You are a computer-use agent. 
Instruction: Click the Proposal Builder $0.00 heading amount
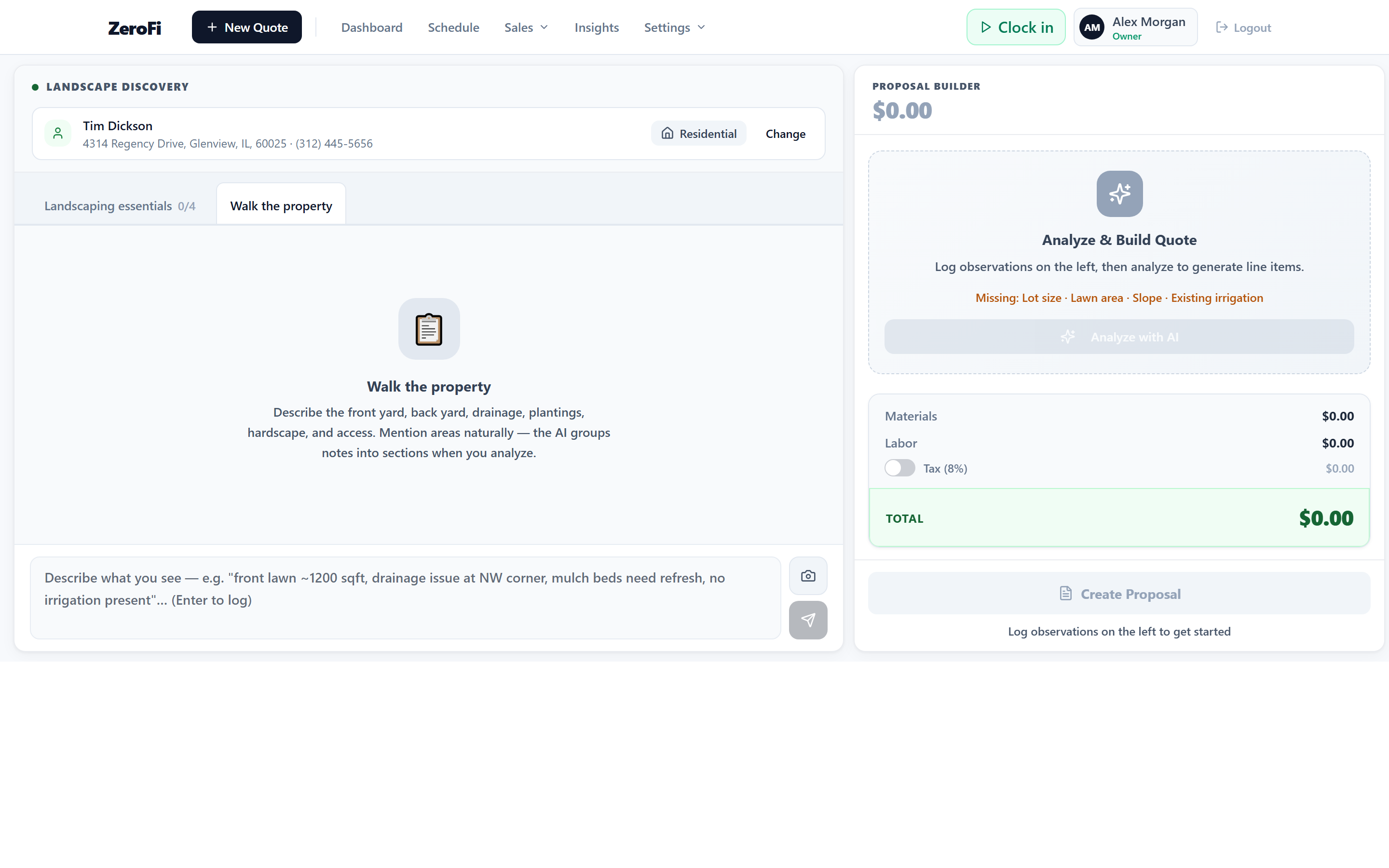pyautogui.click(x=902, y=110)
